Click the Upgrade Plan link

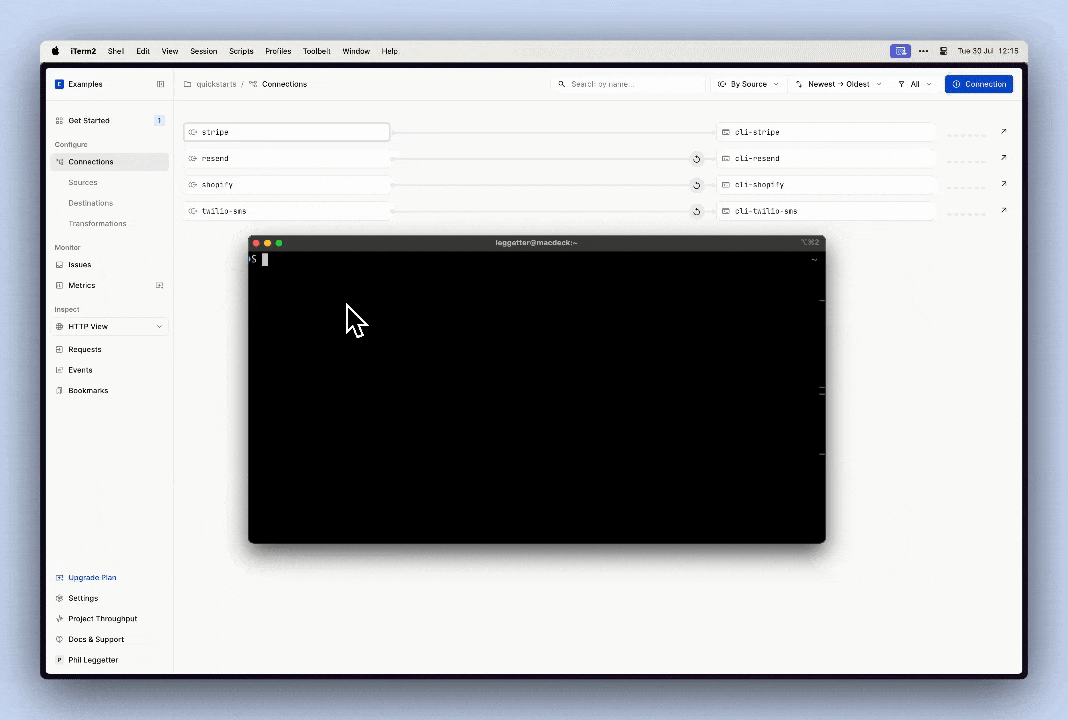click(92, 577)
